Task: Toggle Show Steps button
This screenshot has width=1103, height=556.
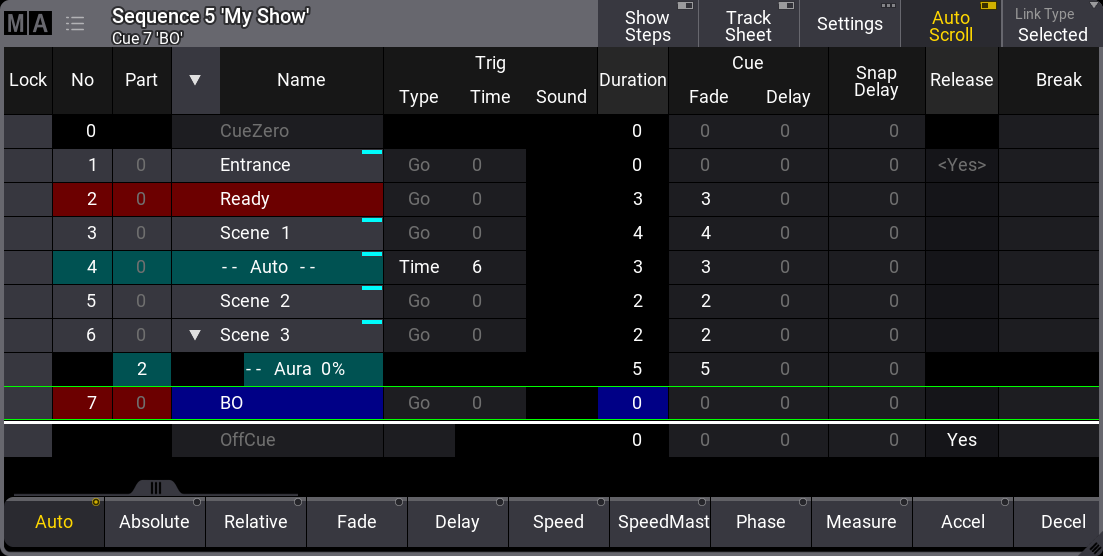Action: [647, 25]
